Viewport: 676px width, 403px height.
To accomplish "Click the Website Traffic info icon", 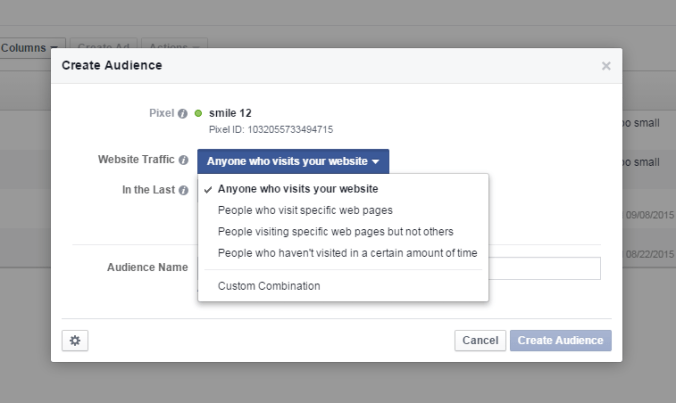I will click(182, 160).
